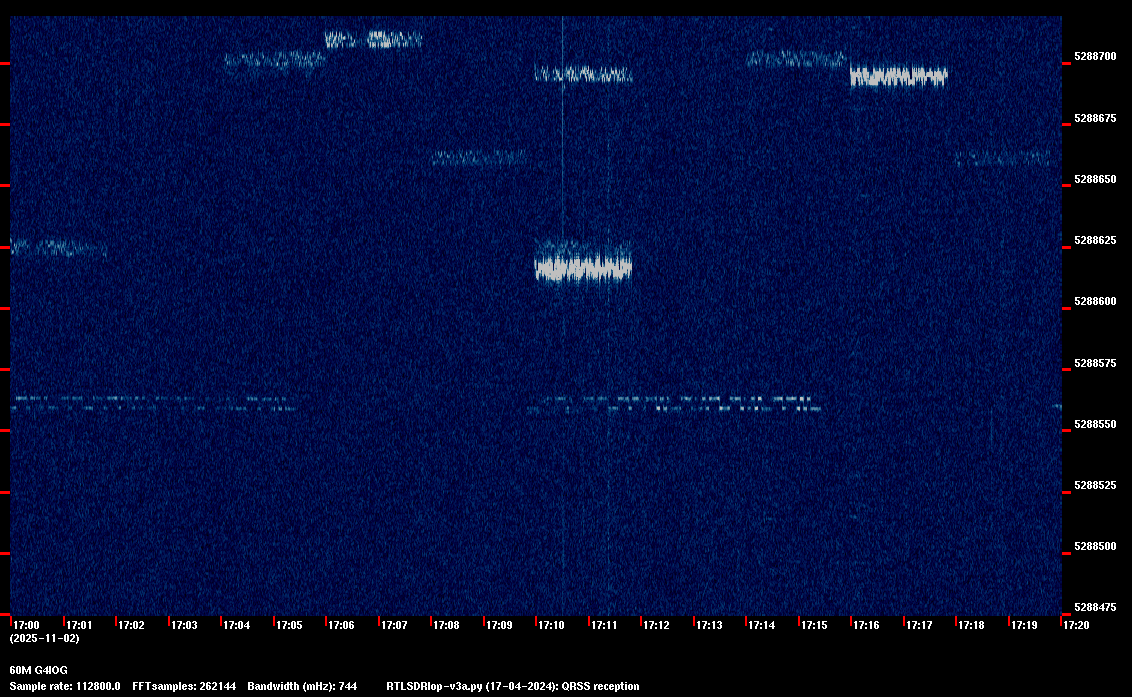Click the 17:13 time label
Screen dimensions: 1132x697
[709, 625]
